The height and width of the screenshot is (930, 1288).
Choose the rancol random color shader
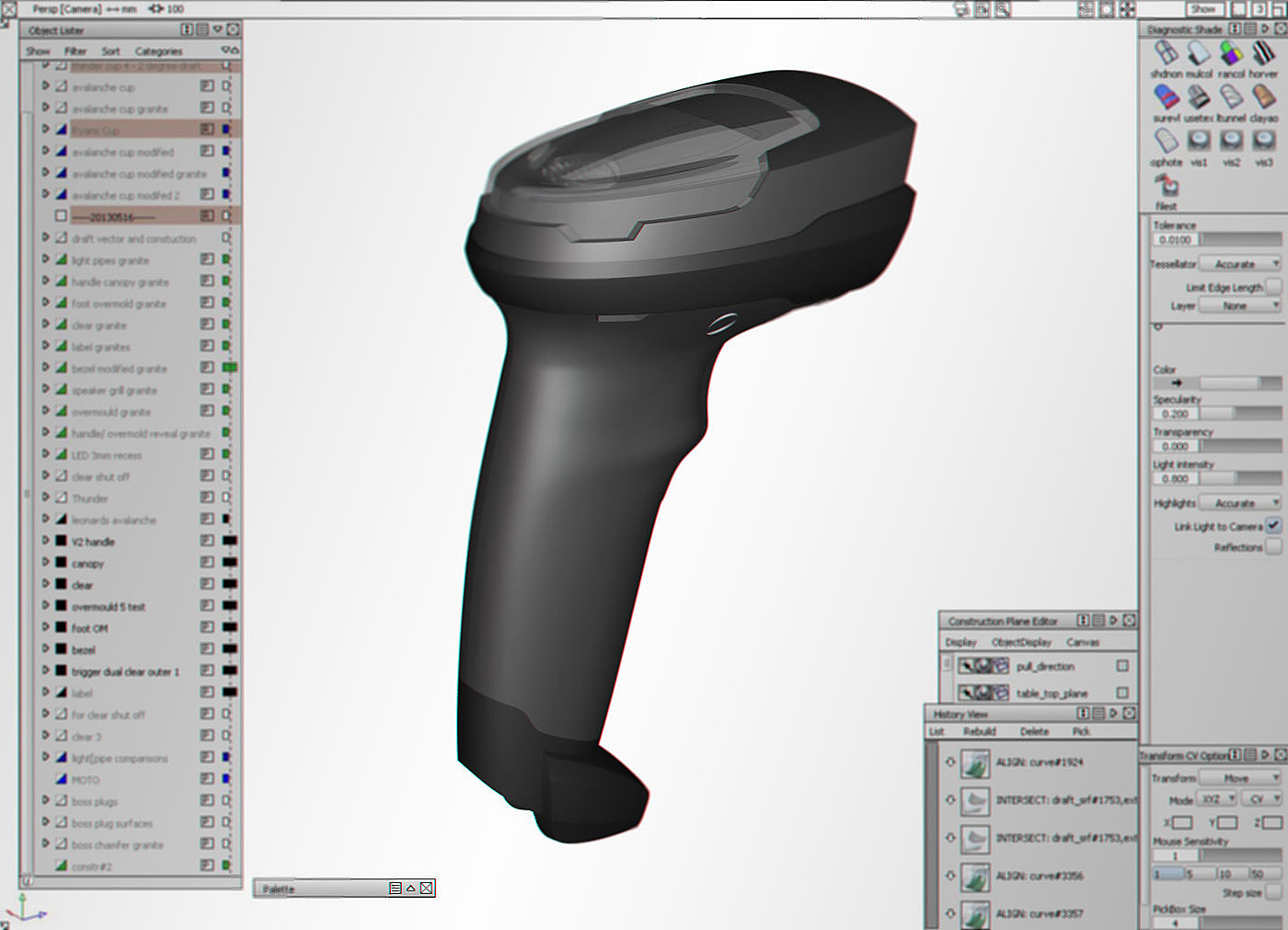tap(1231, 53)
